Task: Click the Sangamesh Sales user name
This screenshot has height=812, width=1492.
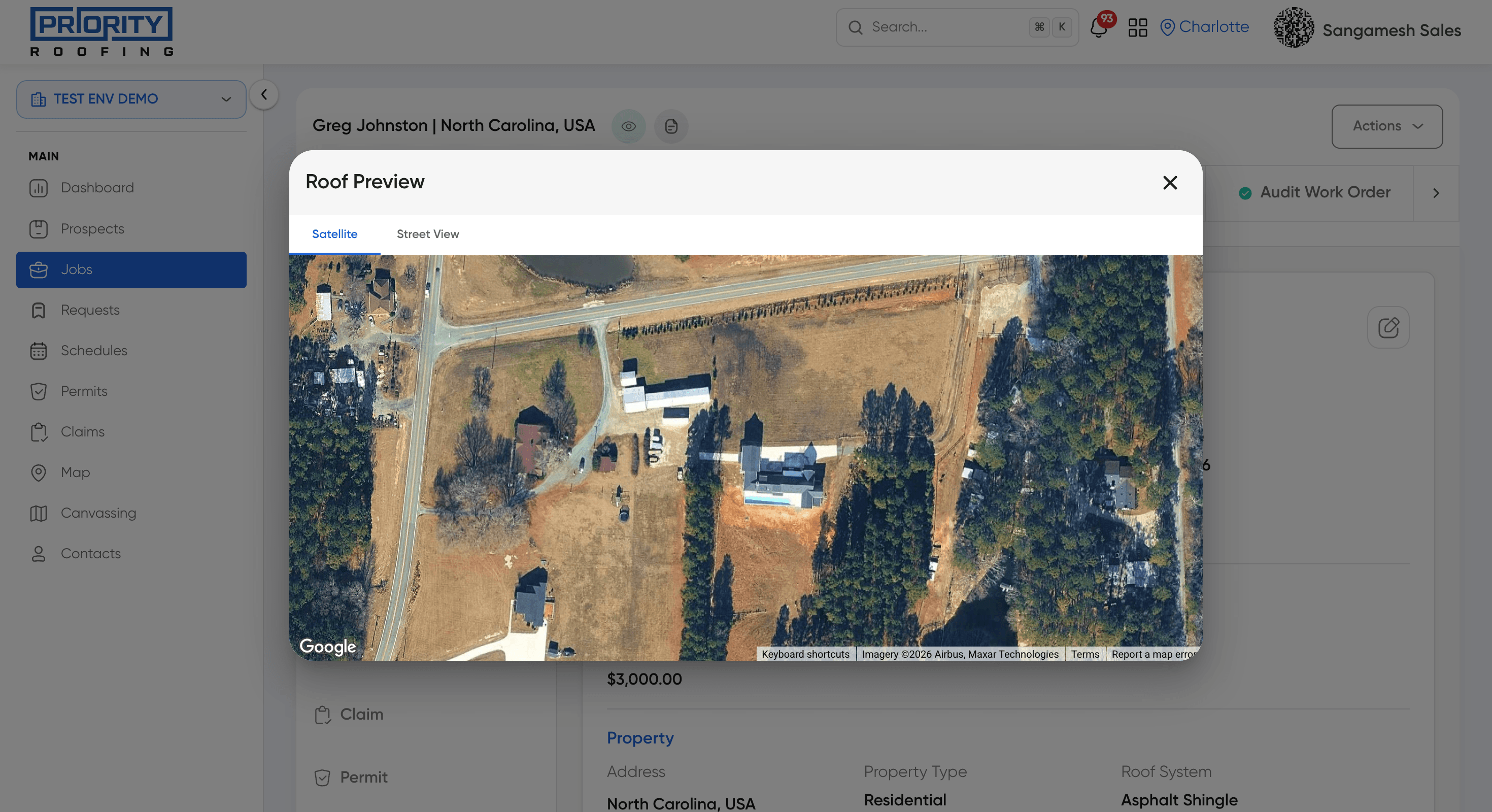Action: point(1391,30)
